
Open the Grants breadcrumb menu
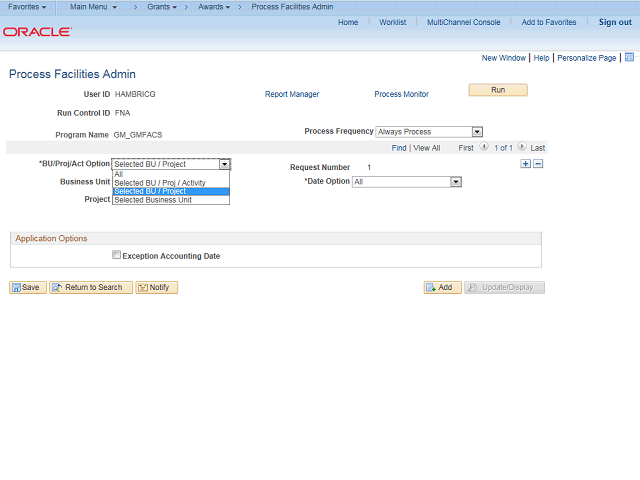[x=162, y=7]
